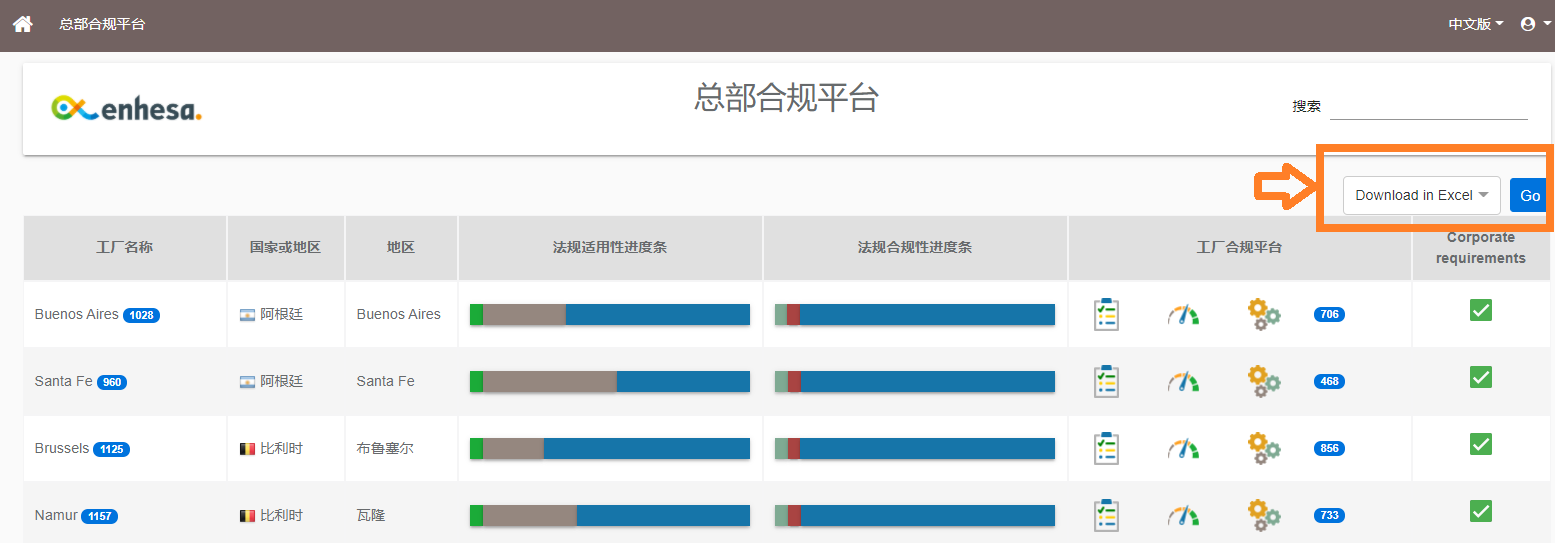Toggle Corporate requirements checkbox for Buenos Aires

coord(1481,310)
